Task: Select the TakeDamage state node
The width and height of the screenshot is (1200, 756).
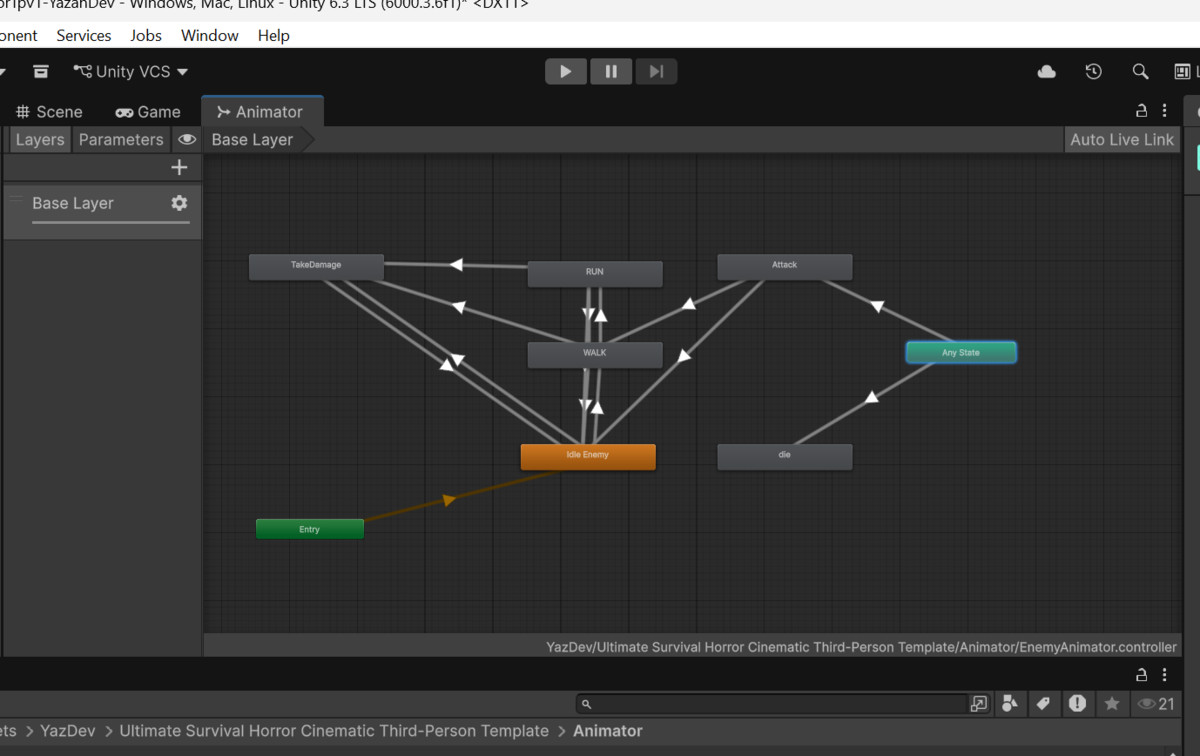Action: tap(316, 266)
